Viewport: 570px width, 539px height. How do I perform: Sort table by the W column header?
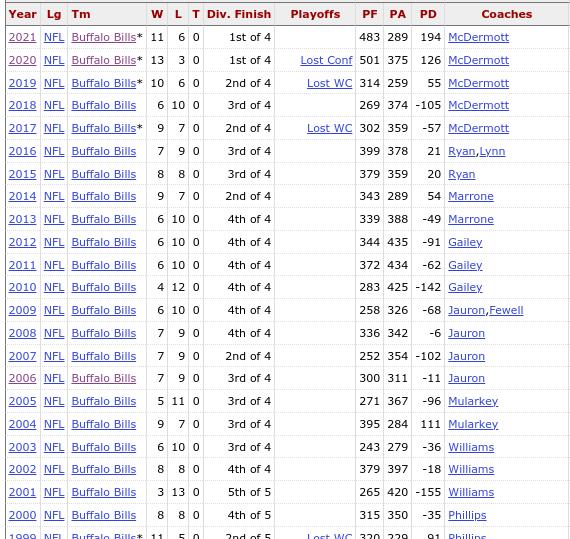tap(157, 14)
